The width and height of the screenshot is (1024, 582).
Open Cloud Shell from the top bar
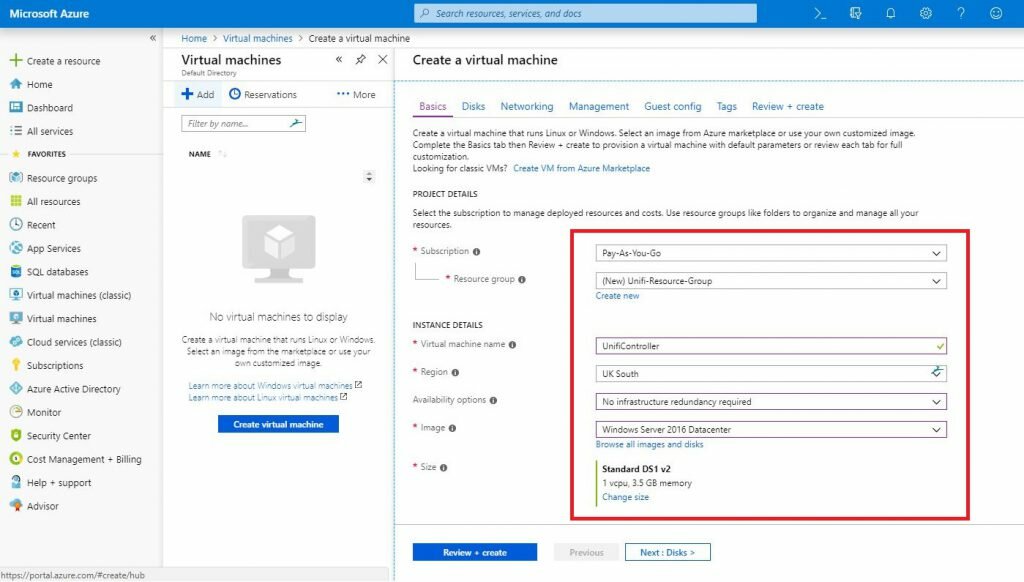[x=820, y=13]
